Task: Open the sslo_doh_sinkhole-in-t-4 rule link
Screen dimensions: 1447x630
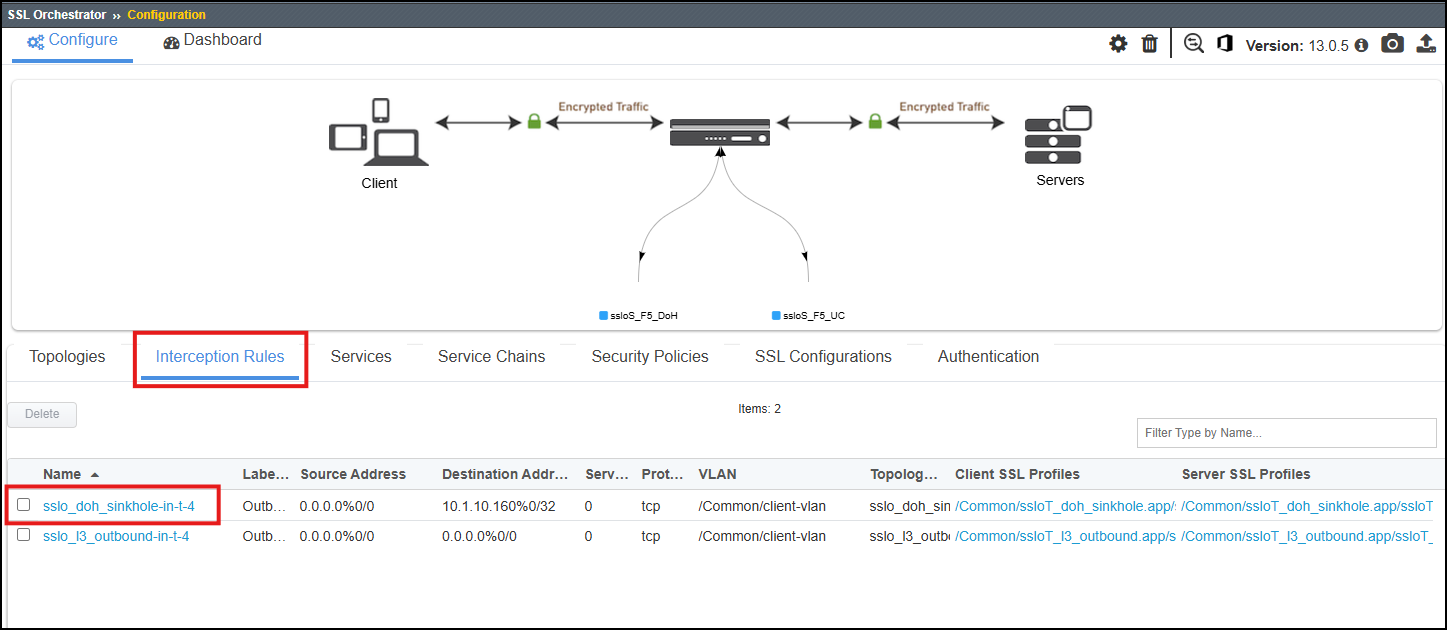Action: (x=119, y=506)
